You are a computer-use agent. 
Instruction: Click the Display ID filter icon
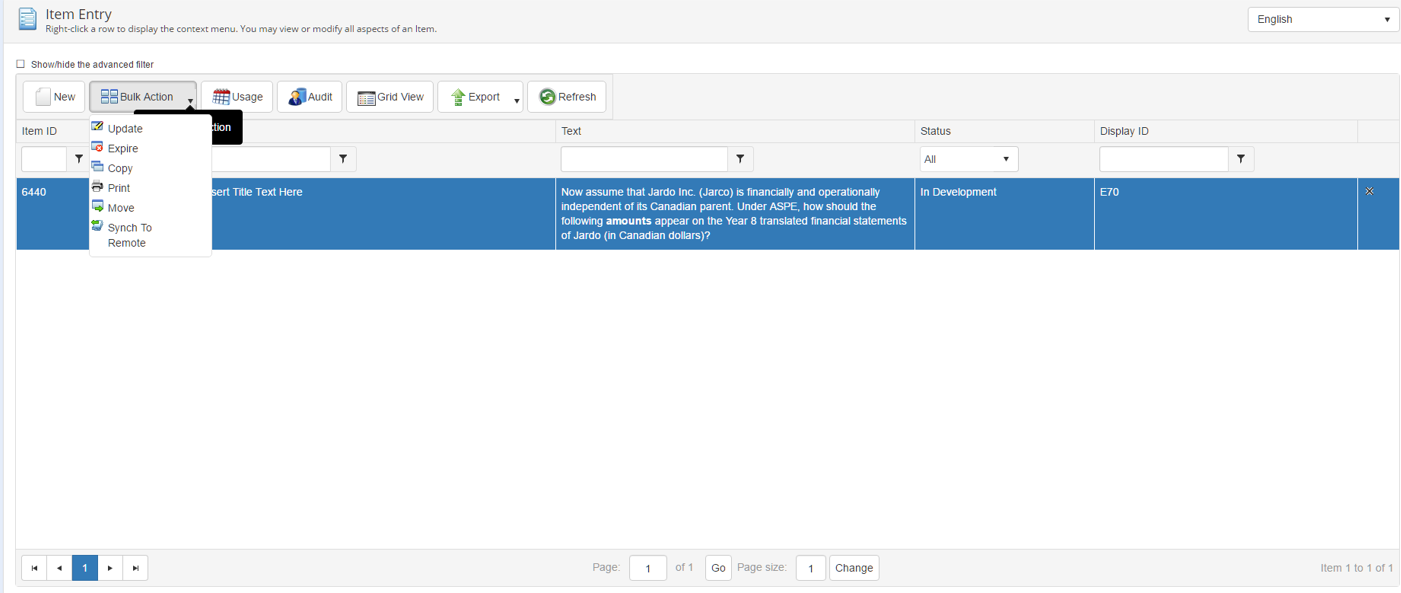click(1240, 159)
